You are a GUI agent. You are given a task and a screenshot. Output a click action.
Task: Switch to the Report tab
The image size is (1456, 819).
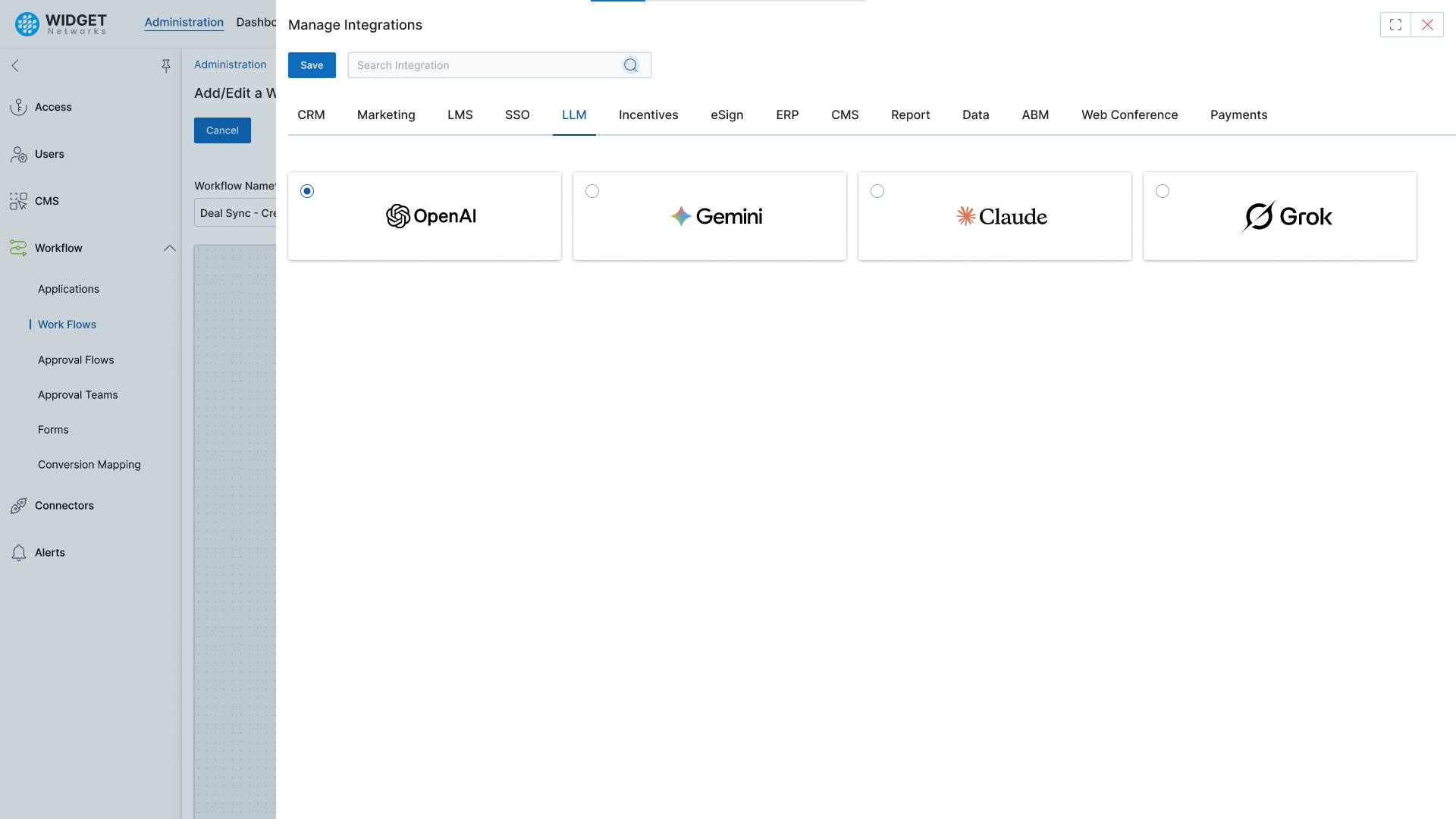click(911, 115)
